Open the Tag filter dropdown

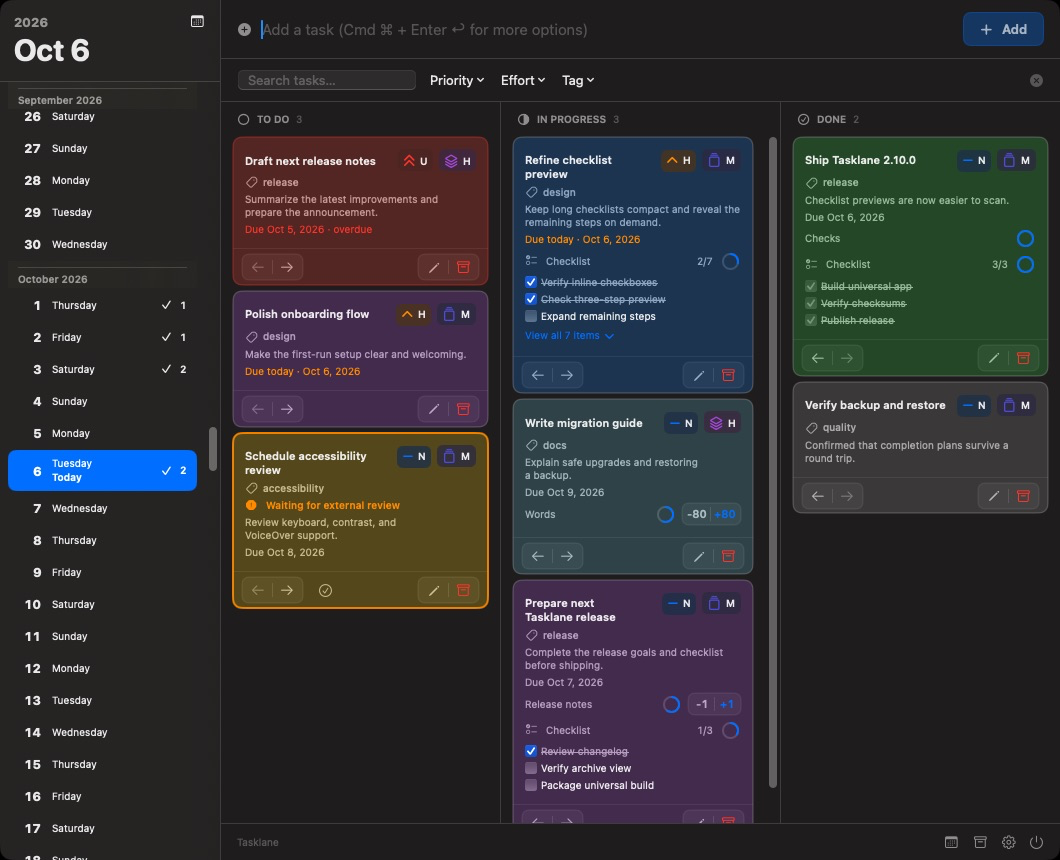pyautogui.click(x=578, y=80)
